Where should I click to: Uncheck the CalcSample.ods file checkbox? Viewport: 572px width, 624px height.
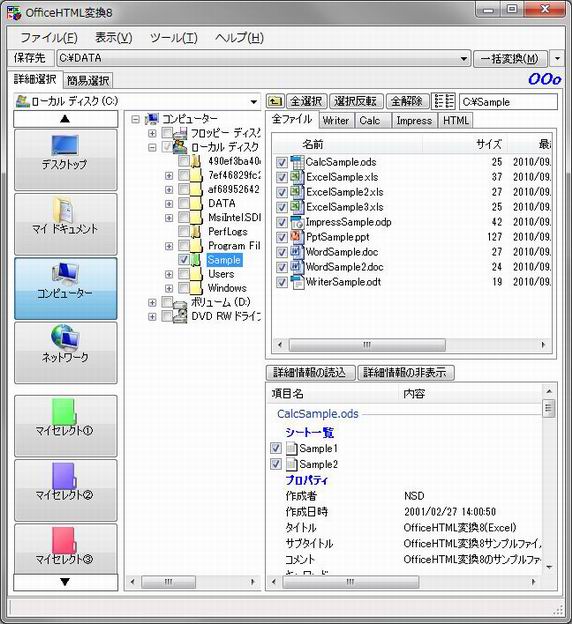point(281,162)
